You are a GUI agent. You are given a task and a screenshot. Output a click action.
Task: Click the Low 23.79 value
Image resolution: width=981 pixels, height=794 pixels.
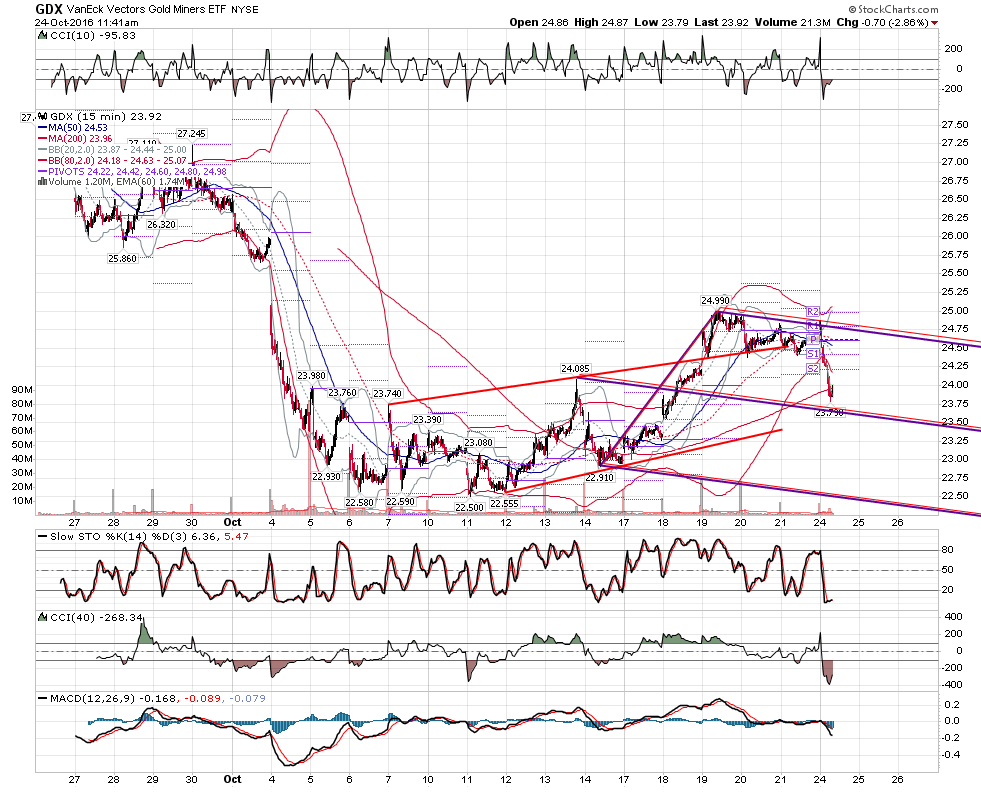click(x=661, y=23)
